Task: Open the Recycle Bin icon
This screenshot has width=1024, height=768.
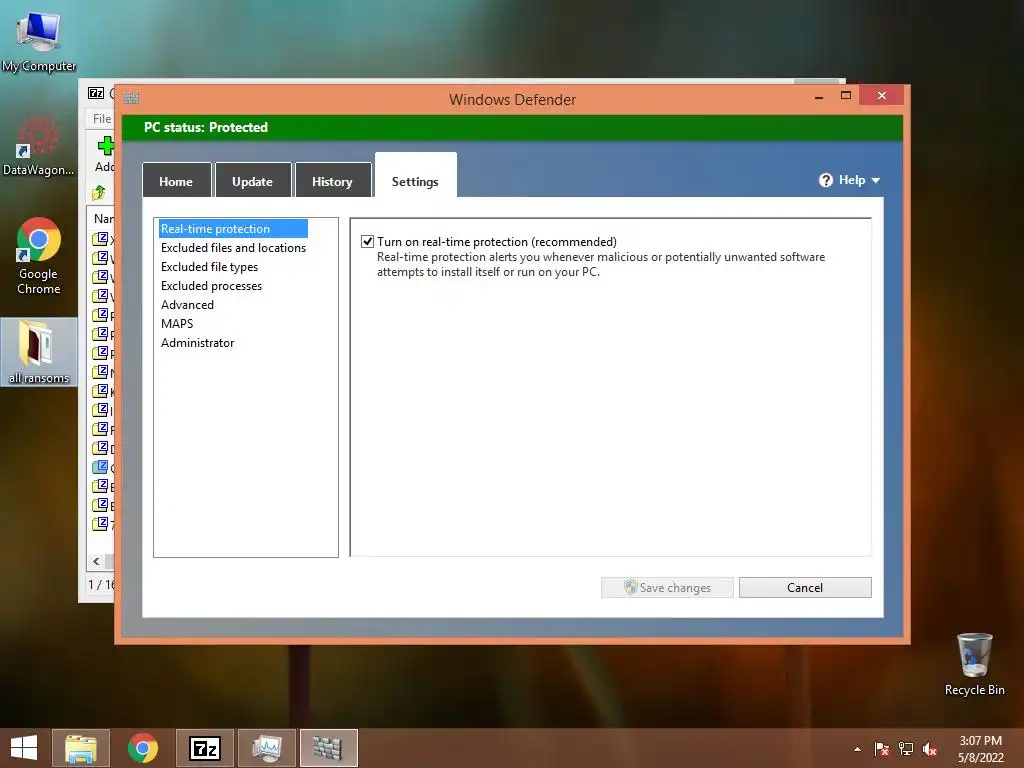Action: coord(974,664)
